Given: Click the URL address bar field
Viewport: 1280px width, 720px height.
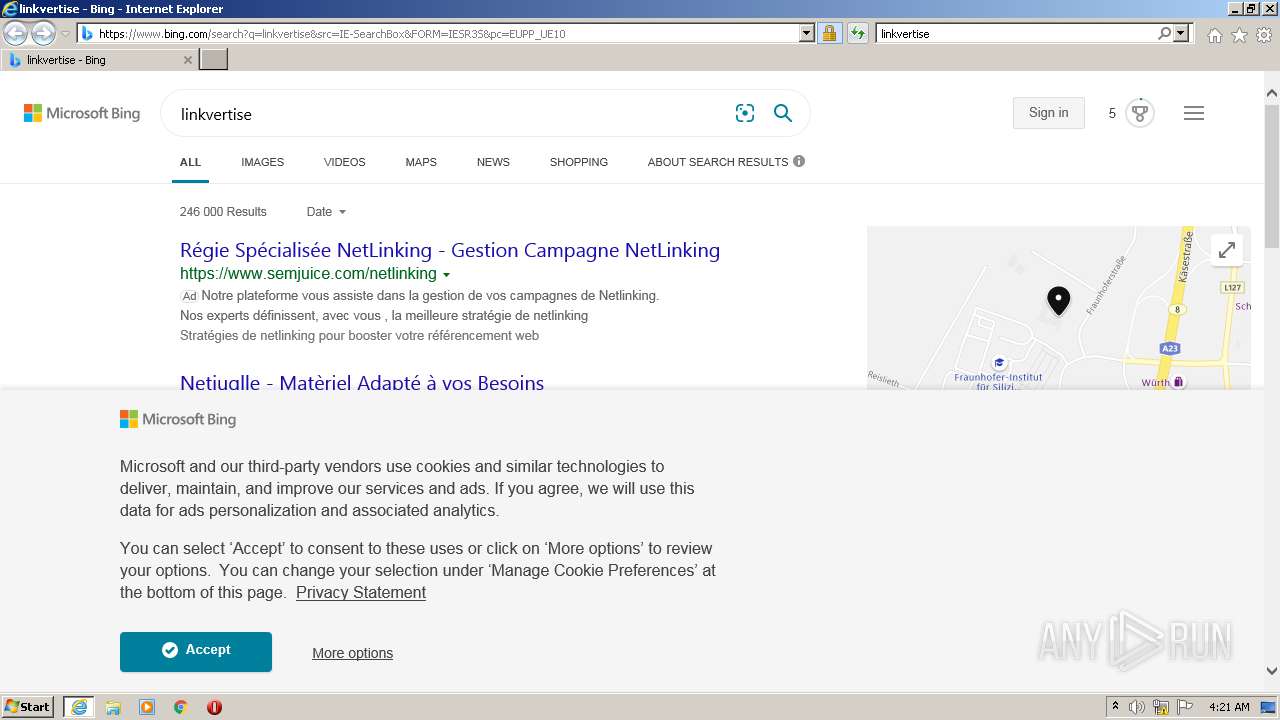Looking at the screenshot, I should [x=438, y=33].
